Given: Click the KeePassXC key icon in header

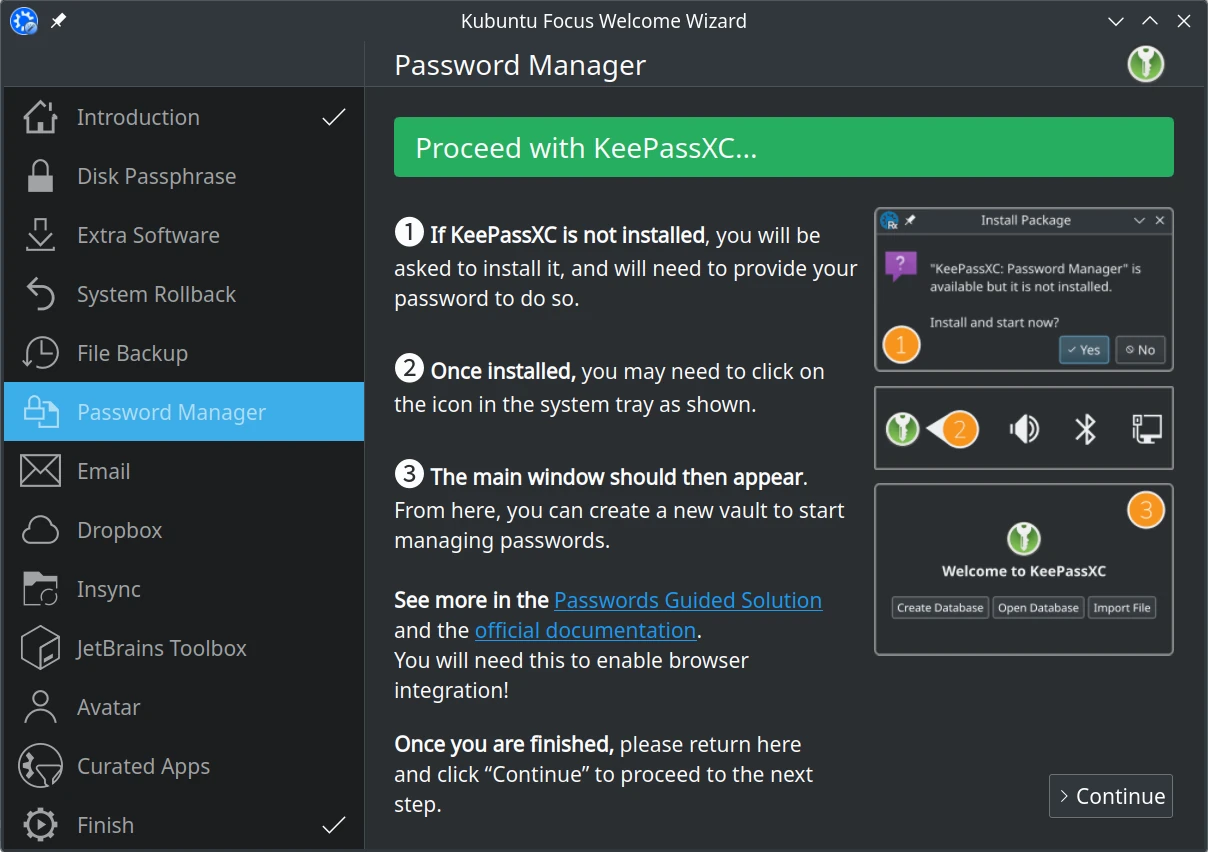Looking at the screenshot, I should pos(1145,64).
